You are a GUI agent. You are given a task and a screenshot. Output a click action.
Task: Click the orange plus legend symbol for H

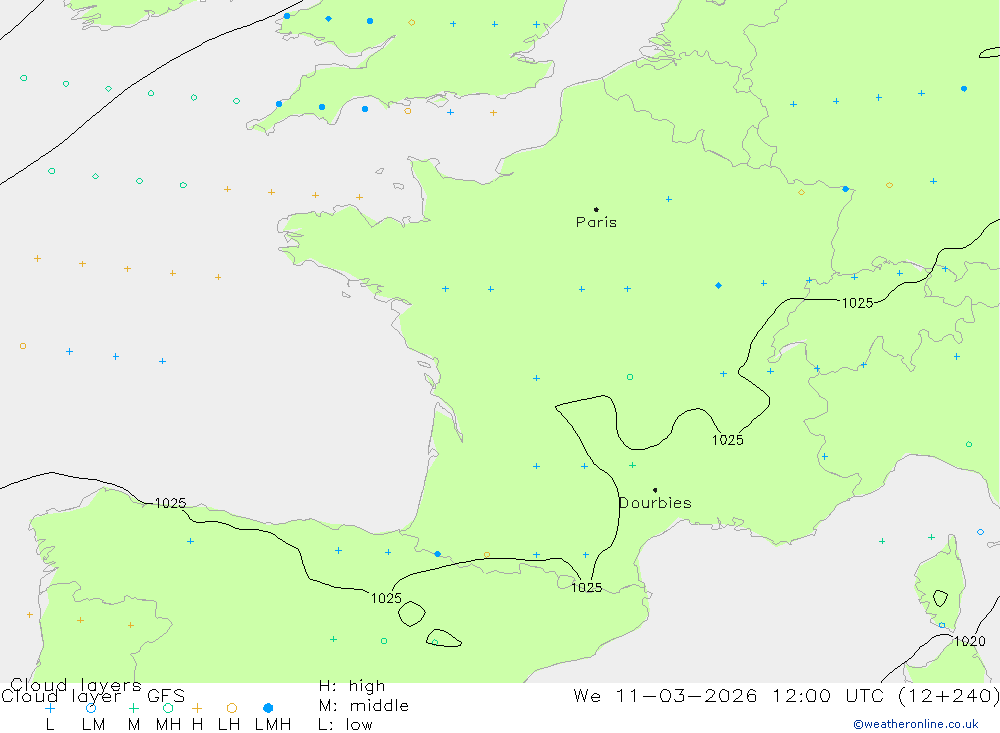pos(197,708)
